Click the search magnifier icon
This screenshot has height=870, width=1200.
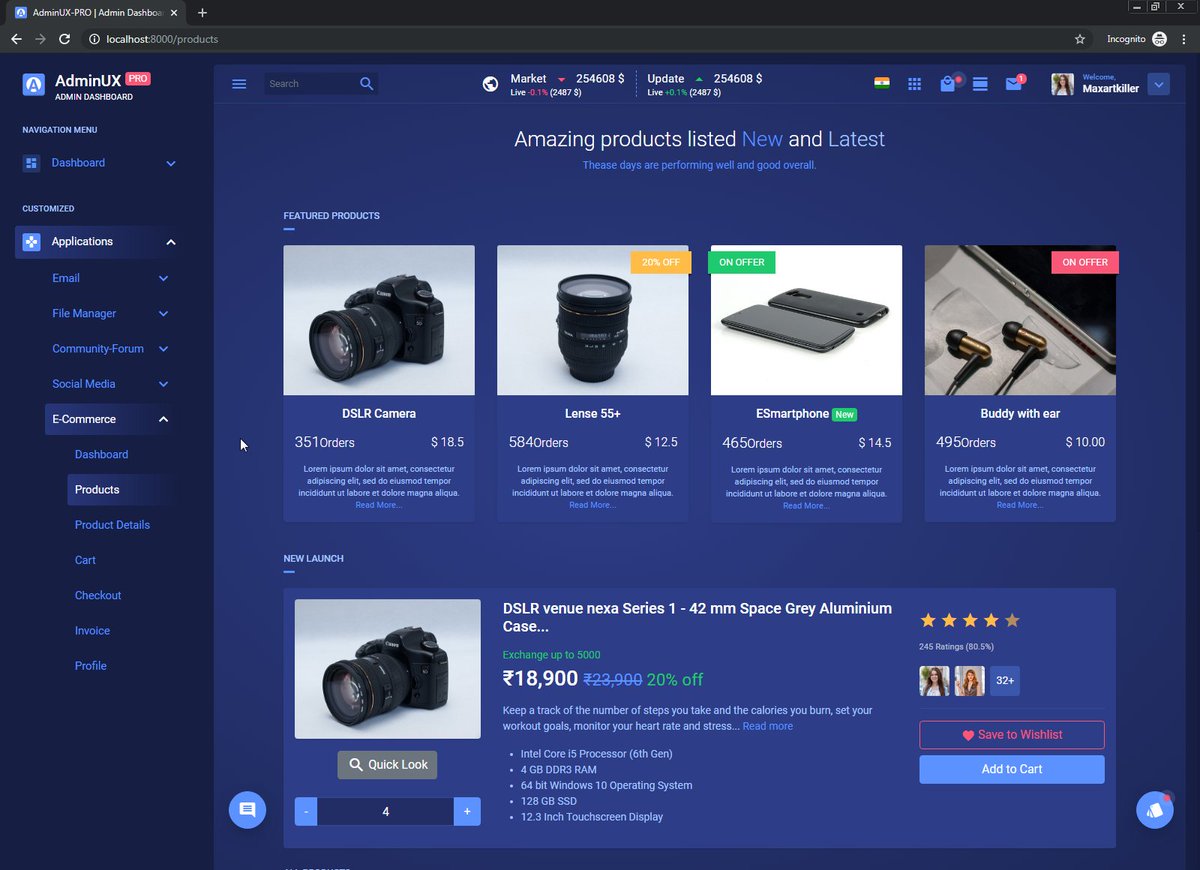tap(367, 84)
